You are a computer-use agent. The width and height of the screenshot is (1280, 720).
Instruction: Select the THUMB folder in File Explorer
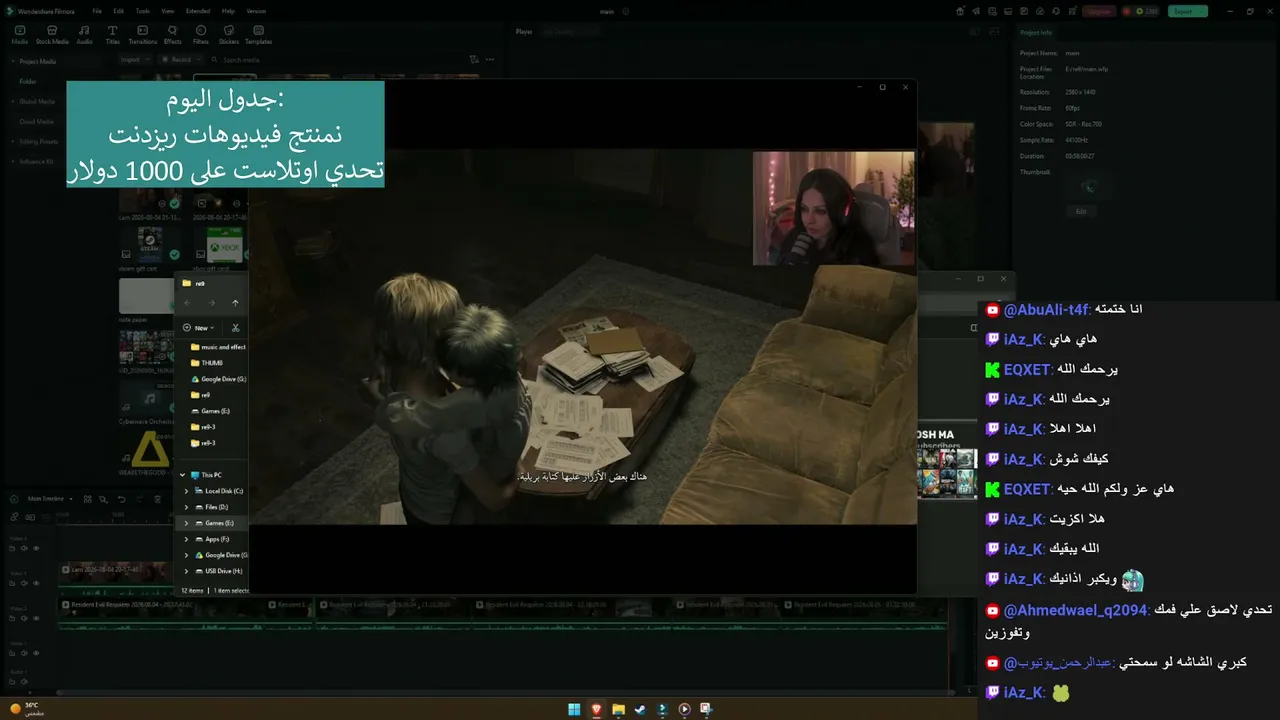point(207,363)
